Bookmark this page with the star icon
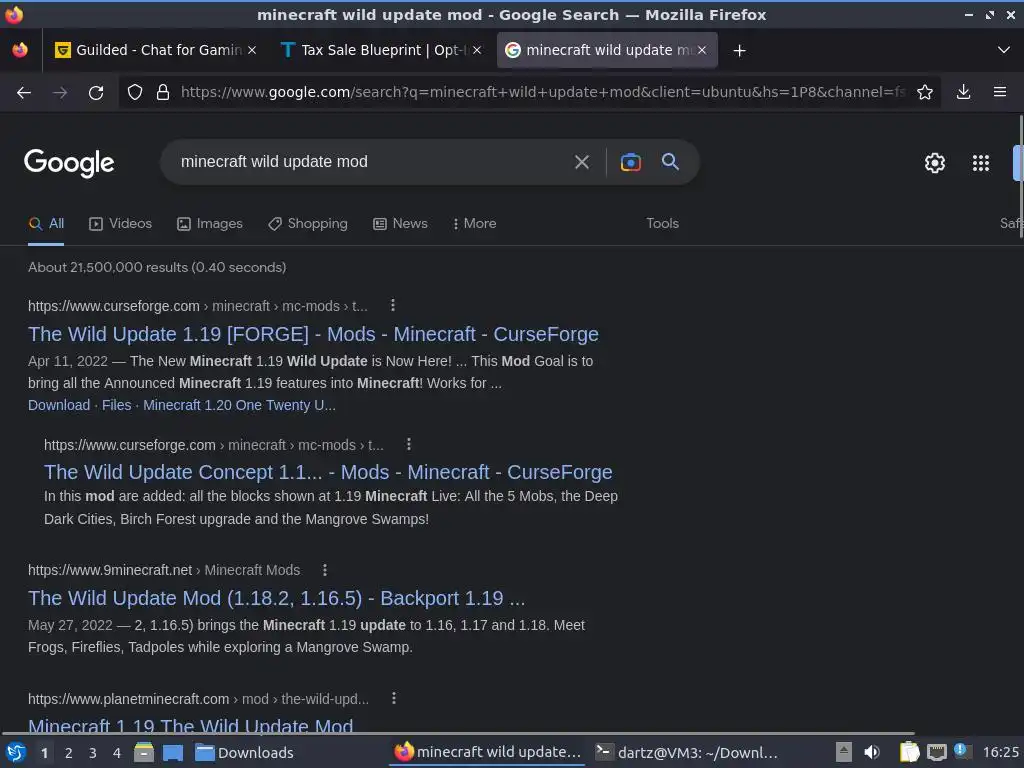The height and width of the screenshot is (768, 1024). click(x=925, y=92)
